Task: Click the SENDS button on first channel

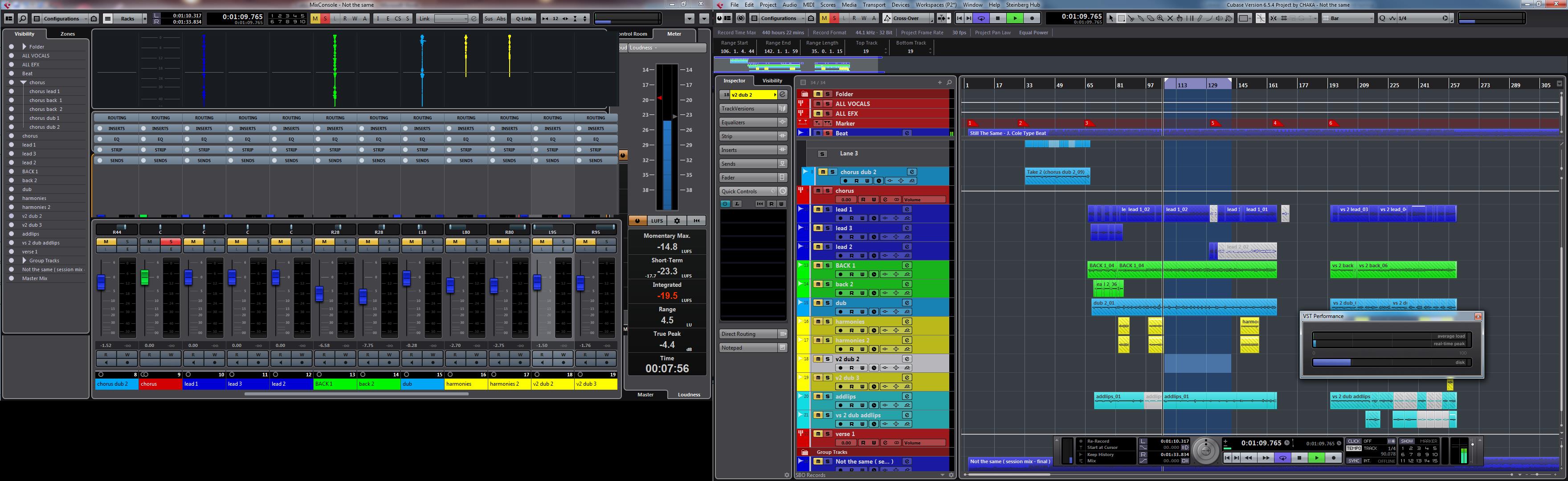Action: pyautogui.click(x=117, y=161)
